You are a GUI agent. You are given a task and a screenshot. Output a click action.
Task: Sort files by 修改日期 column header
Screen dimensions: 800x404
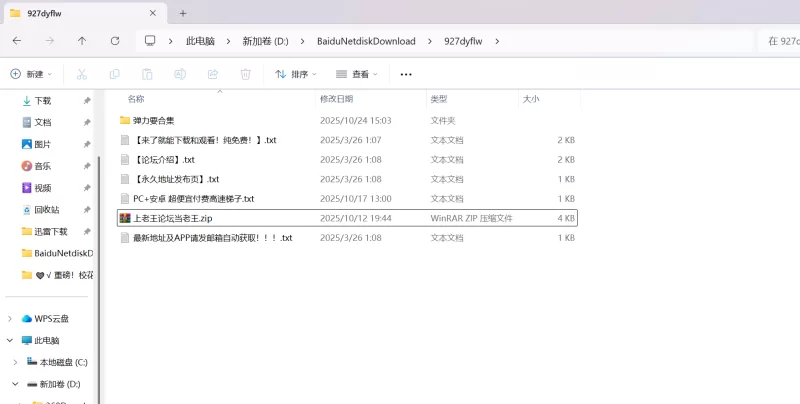point(336,99)
